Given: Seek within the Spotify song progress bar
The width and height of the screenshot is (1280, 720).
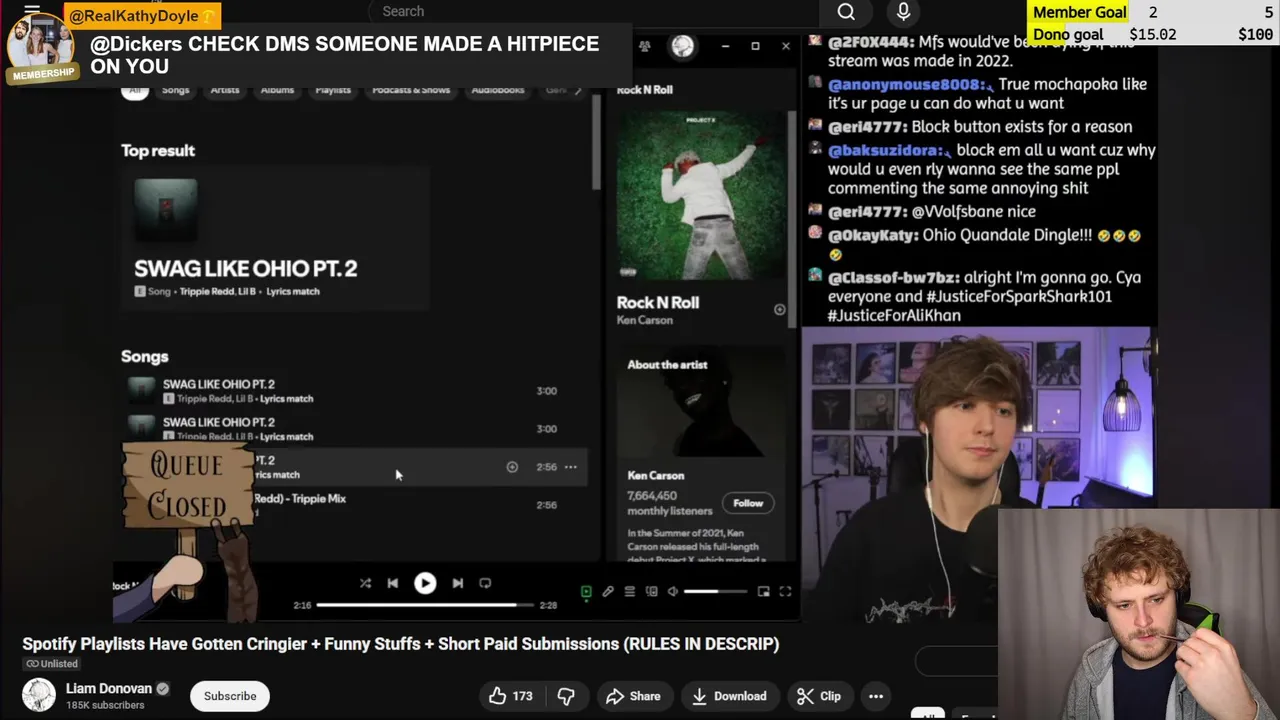Looking at the screenshot, I should tap(425, 605).
